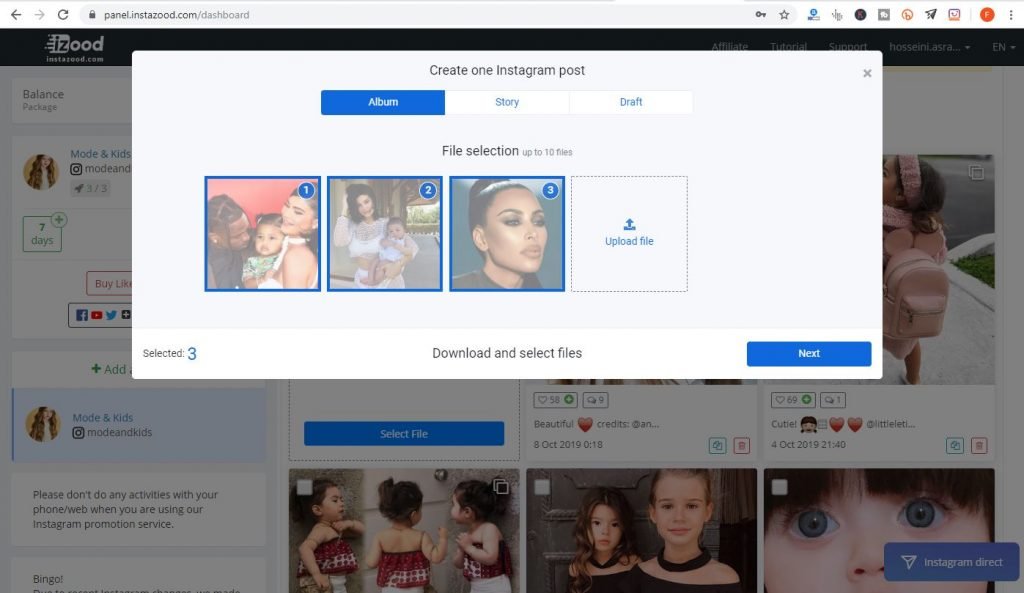1024x593 pixels.
Task: Open the girl with pink backpack photo
Action: [x=938, y=269]
